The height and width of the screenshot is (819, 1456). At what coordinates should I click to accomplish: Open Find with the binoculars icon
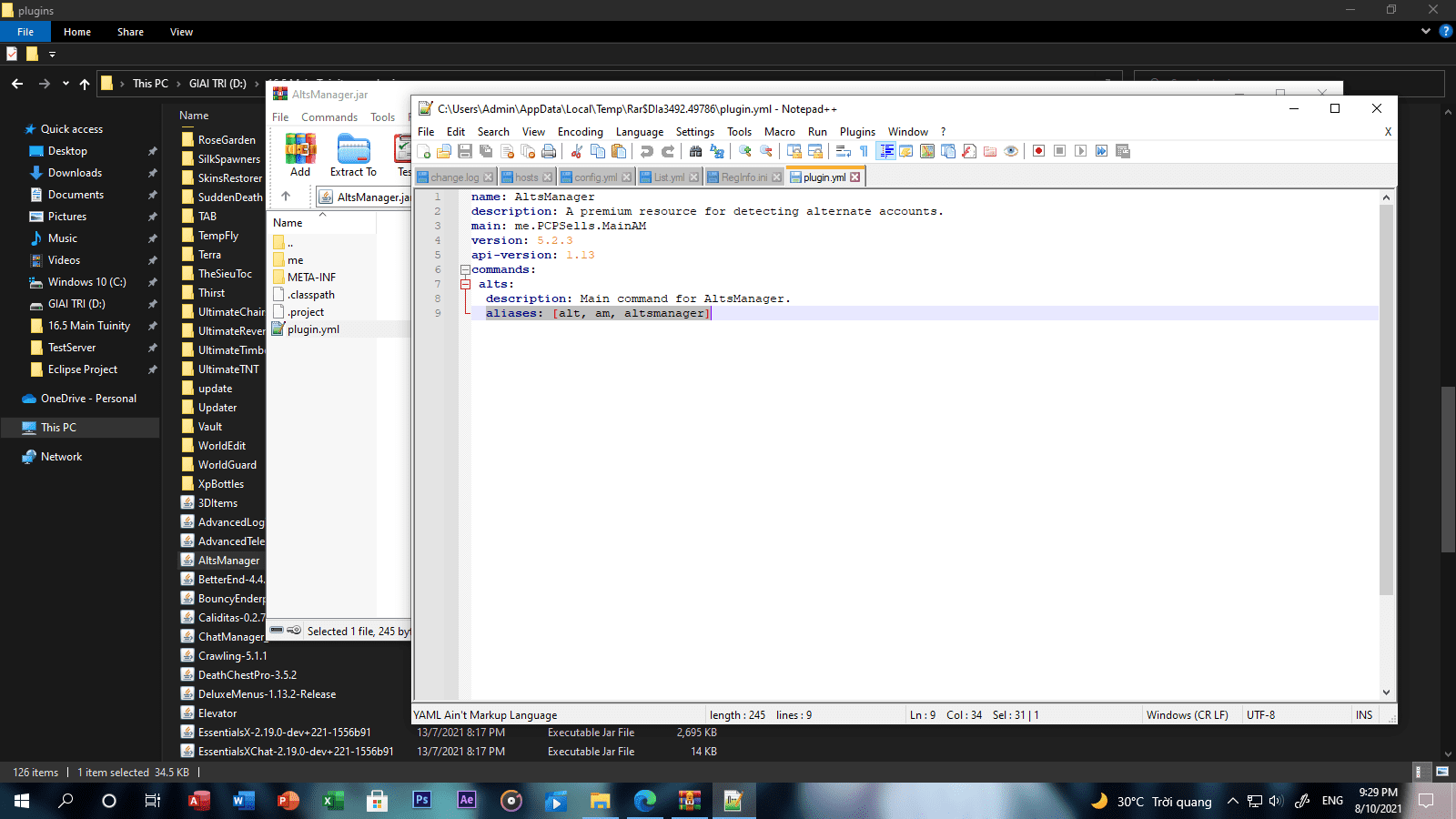696,151
